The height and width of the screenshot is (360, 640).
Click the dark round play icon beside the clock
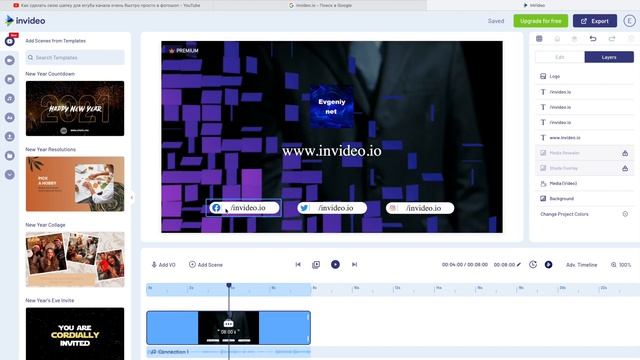coord(549,265)
